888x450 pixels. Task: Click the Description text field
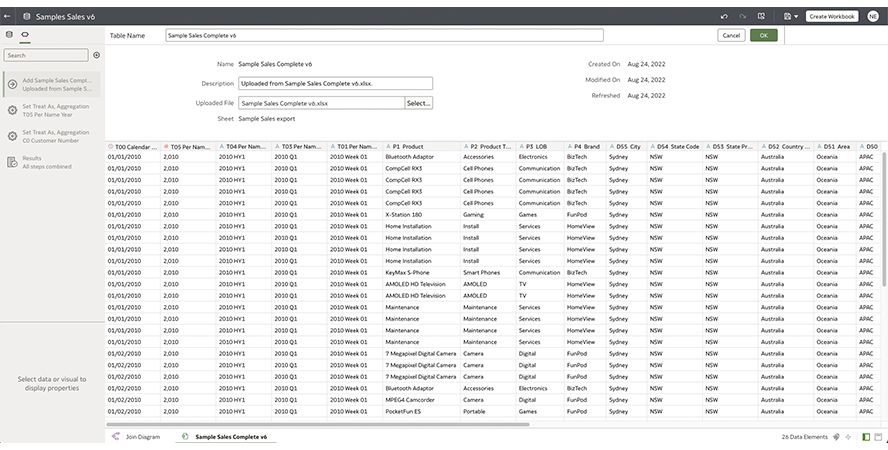(x=335, y=84)
